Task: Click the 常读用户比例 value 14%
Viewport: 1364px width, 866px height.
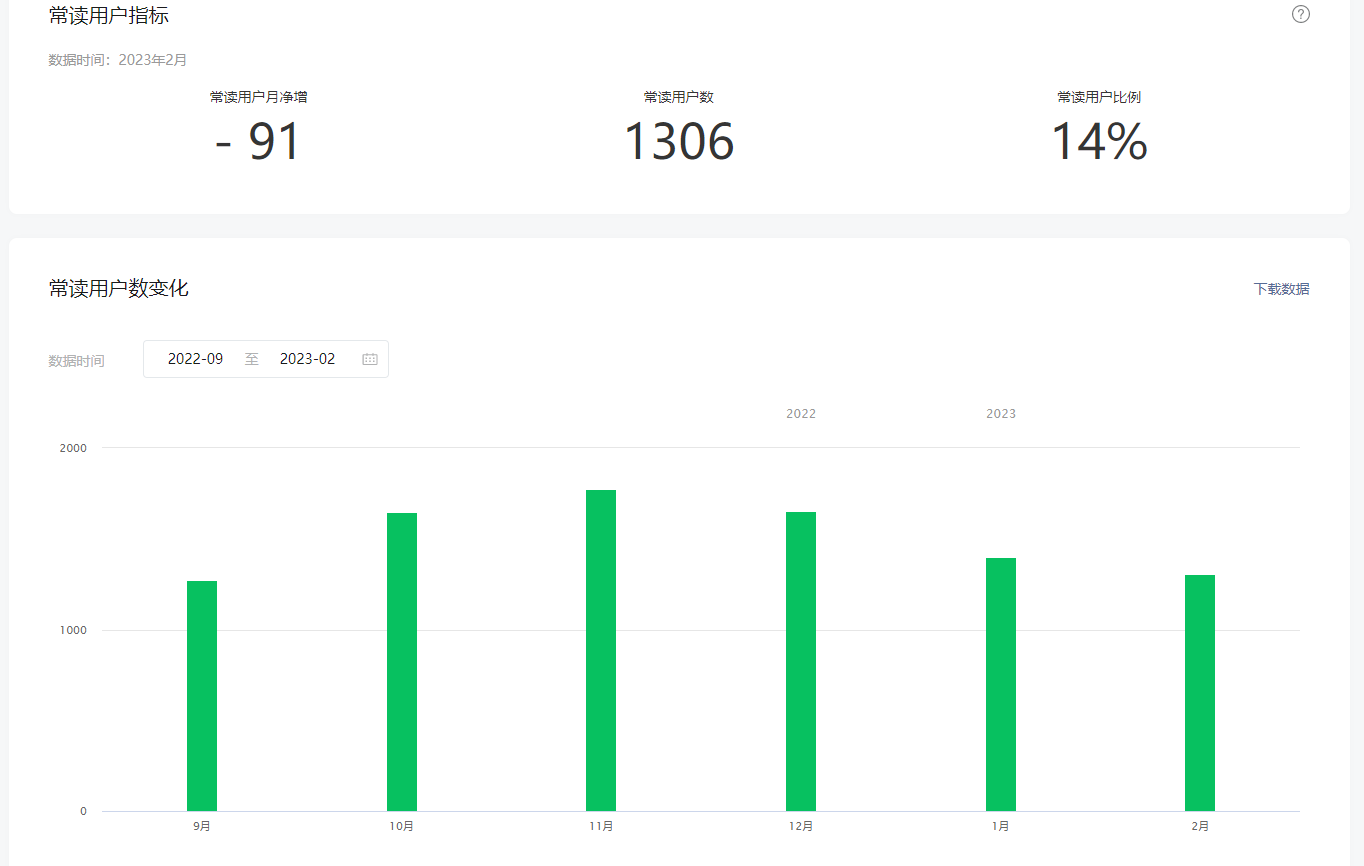Action: (1099, 141)
